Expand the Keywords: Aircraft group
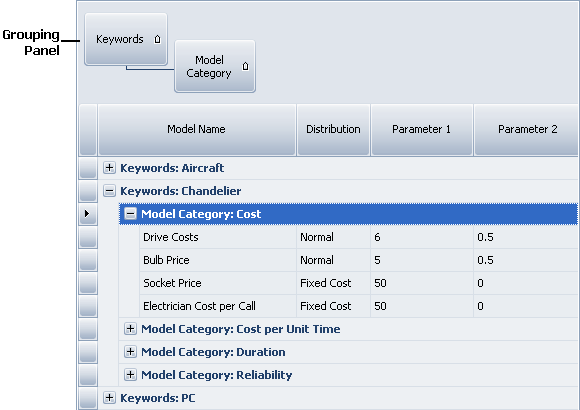The image size is (580, 410). pyautogui.click(x=109, y=168)
